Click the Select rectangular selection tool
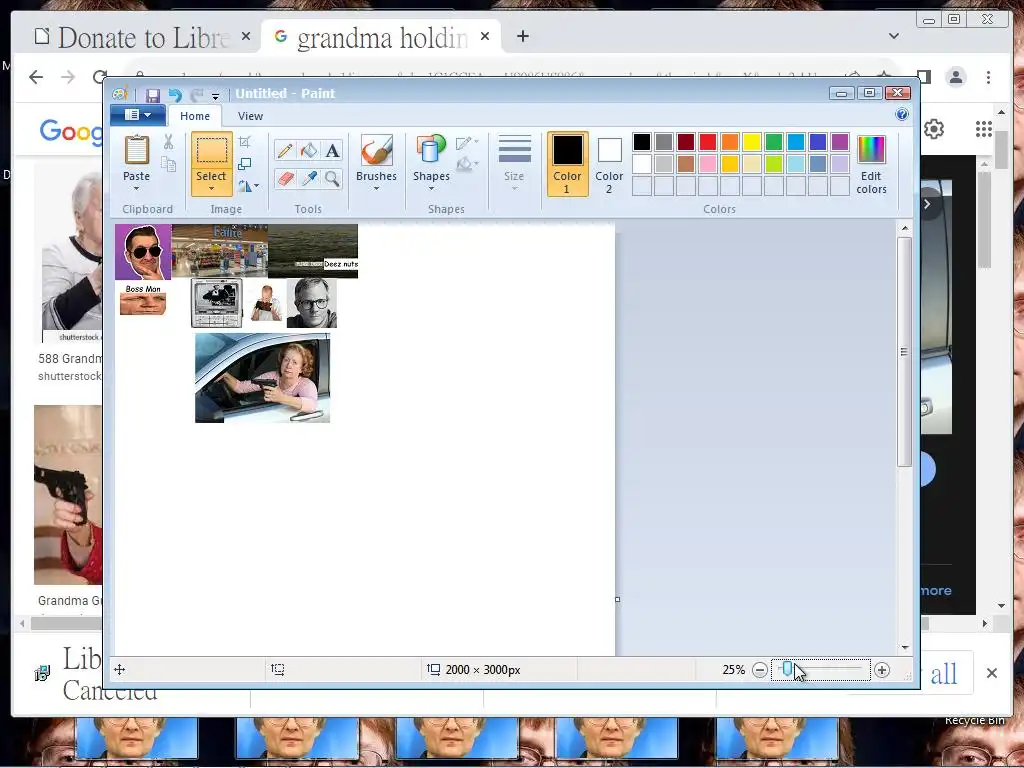This screenshot has width=1024, height=768. 212,151
